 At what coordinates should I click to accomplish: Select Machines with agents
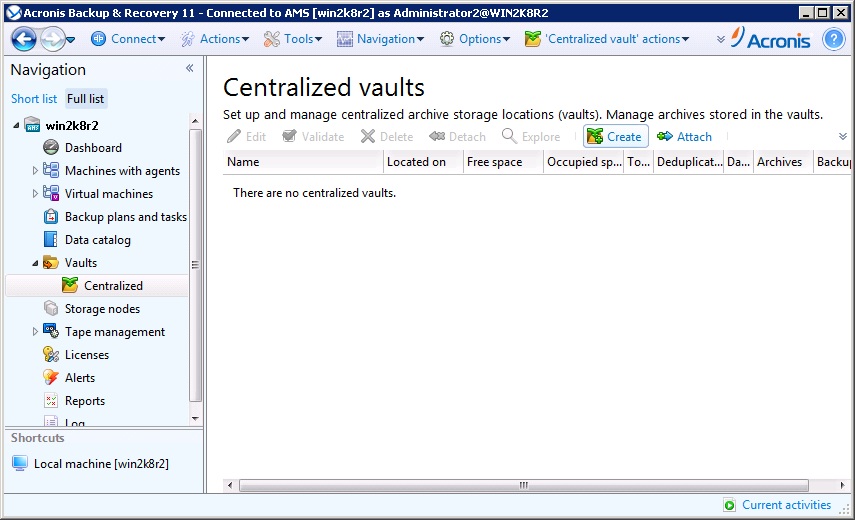coord(122,171)
